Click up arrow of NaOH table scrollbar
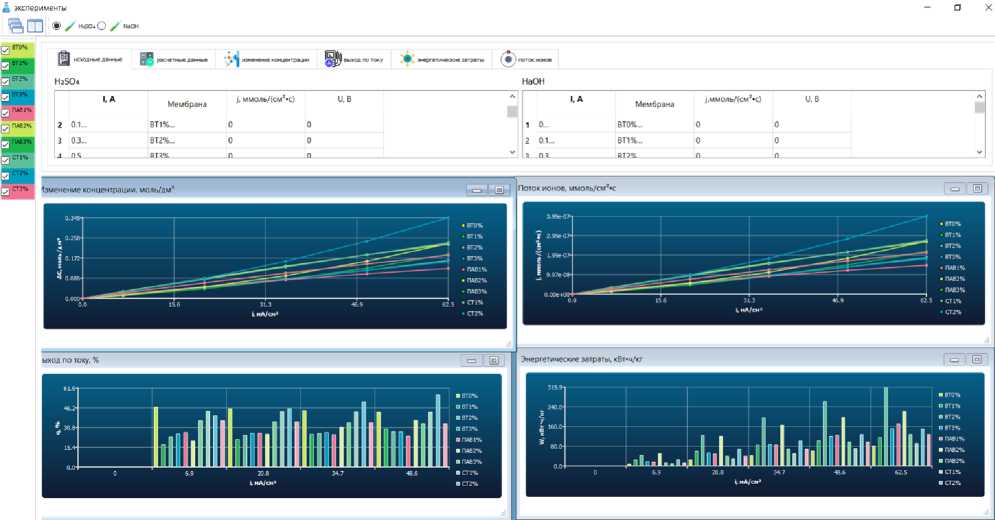Viewport: 995px width, 520px height. 979,97
